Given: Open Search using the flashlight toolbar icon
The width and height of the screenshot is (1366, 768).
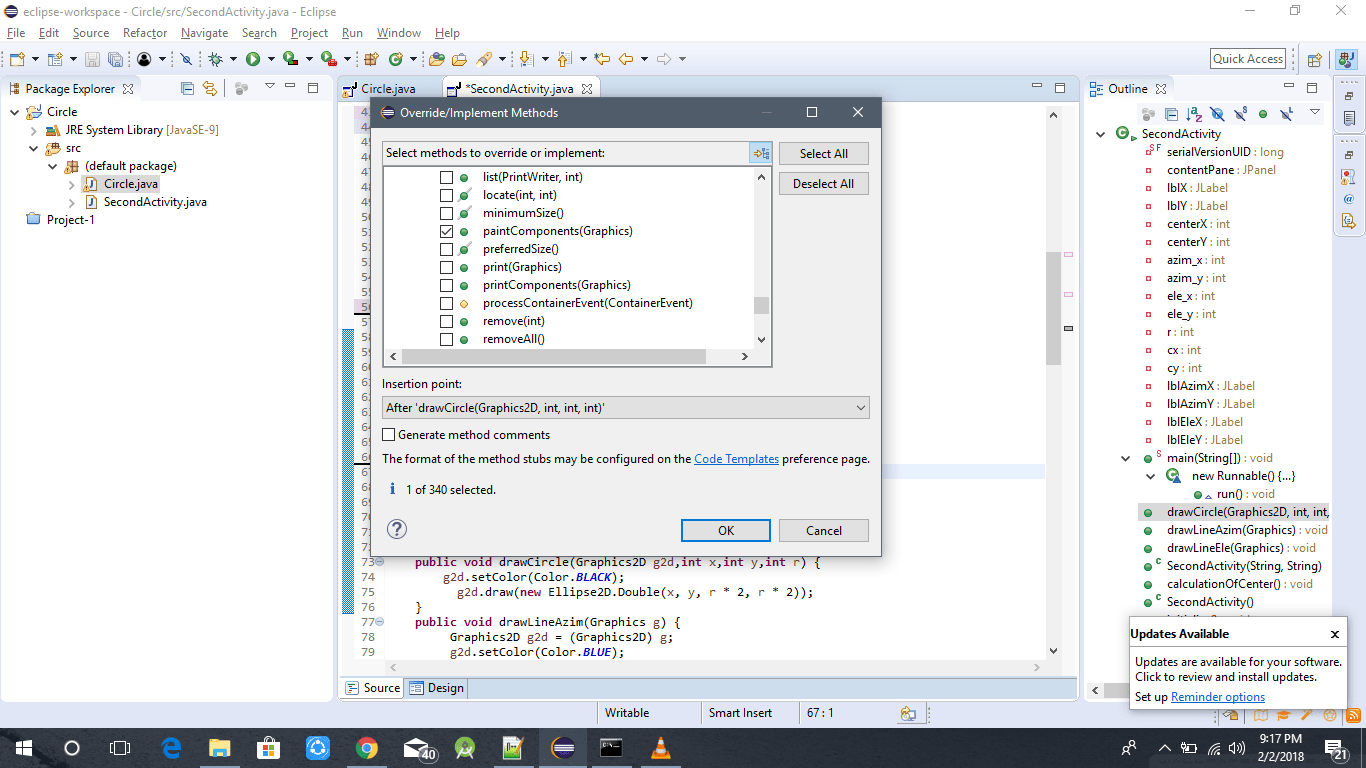Looking at the screenshot, I should (x=485, y=58).
